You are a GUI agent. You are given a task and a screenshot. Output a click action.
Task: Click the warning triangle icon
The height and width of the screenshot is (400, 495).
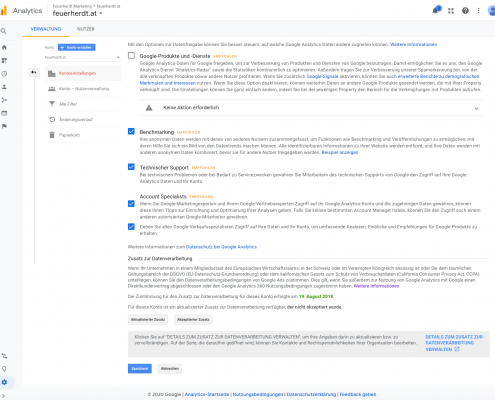pyautogui.click(x=149, y=108)
